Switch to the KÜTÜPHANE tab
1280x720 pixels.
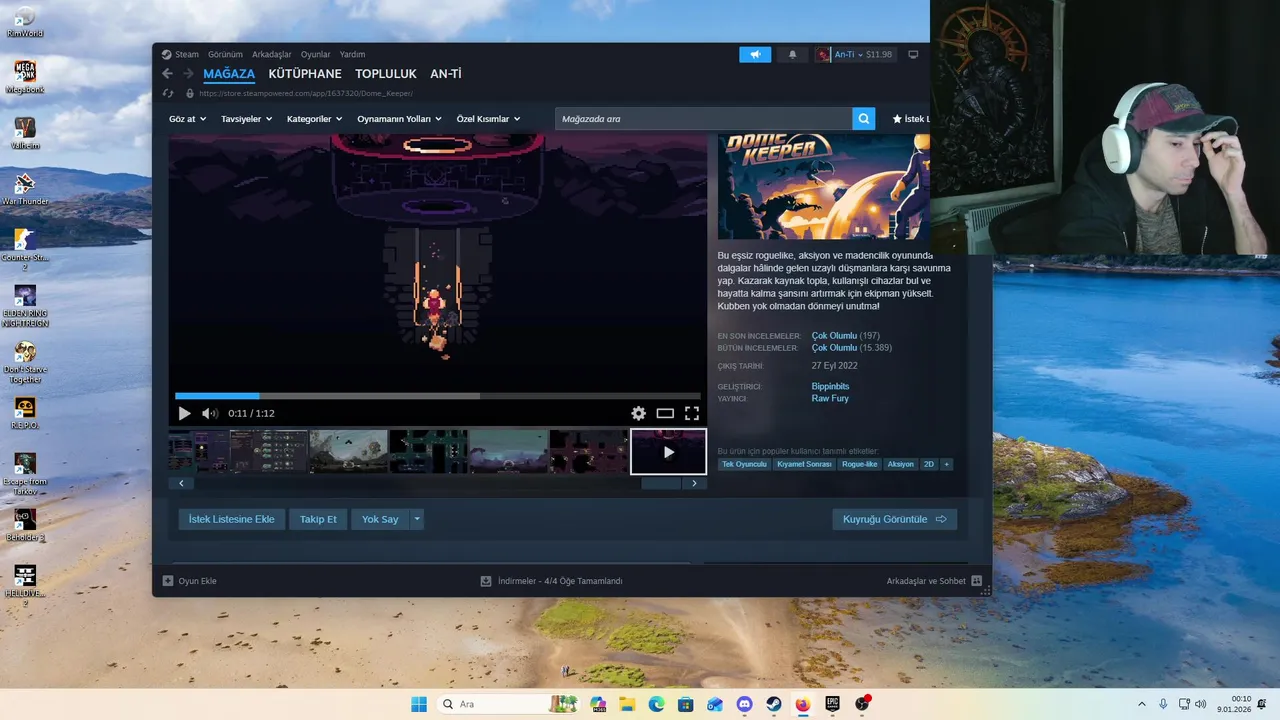[x=305, y=74]
